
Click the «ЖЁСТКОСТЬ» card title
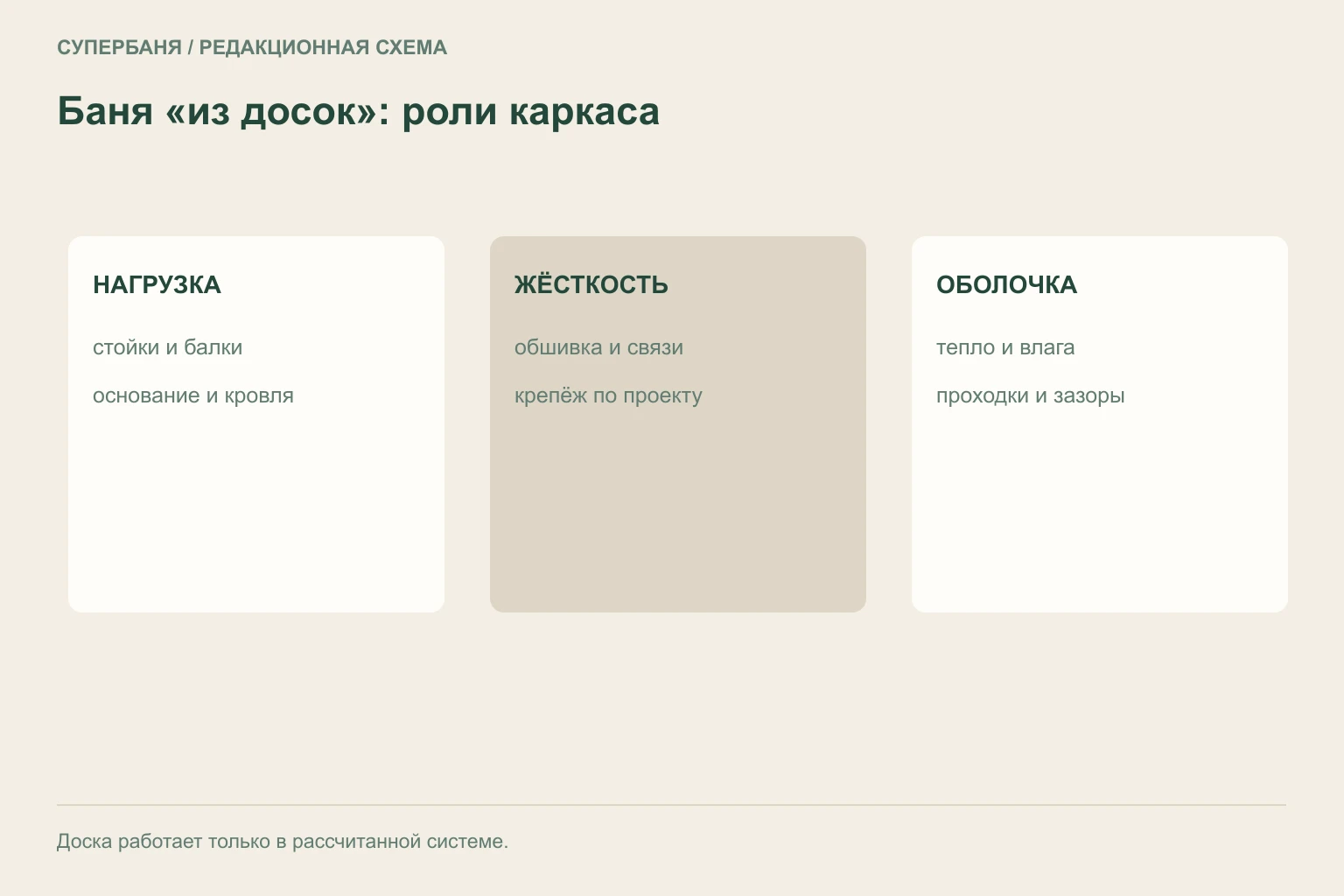(x=591, y=284)
